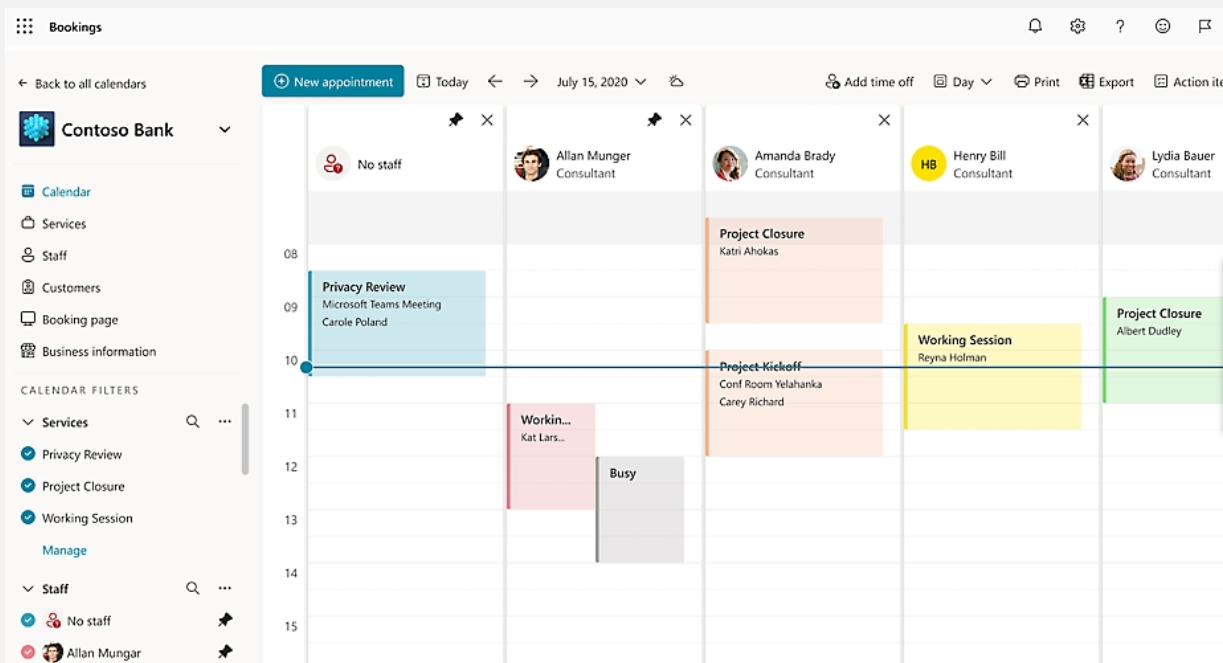Image resolution: width=1223 pixels, height=663 pixels.
Task: Click Lydia Bauer's profile photo
Action: 1127,164
